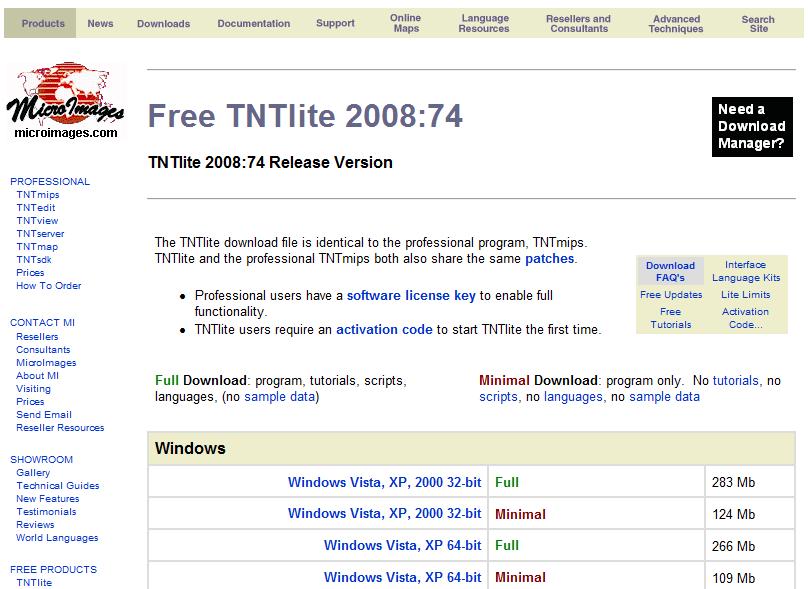
Task: Open the How To Order link
Action: [48, 285]
